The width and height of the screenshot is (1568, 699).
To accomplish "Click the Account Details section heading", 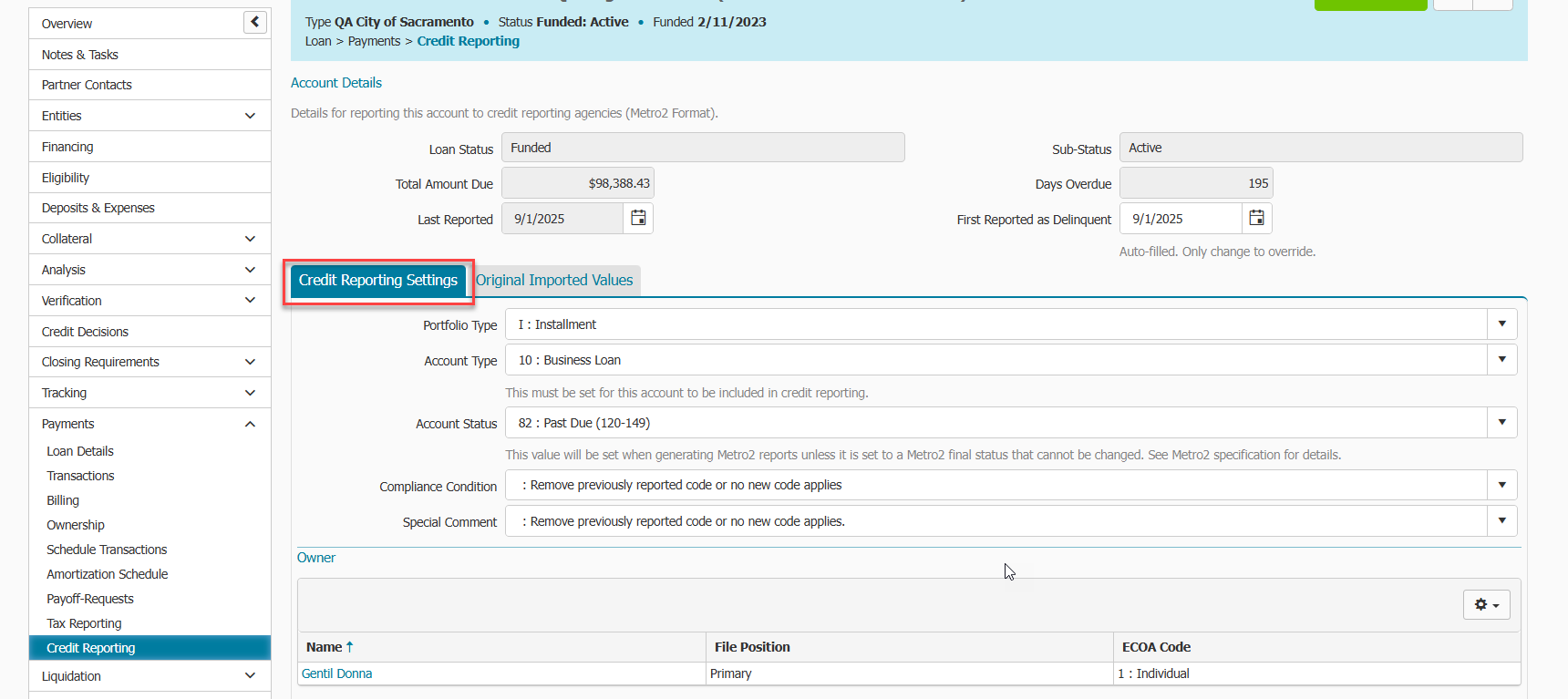I will [336, 83].
